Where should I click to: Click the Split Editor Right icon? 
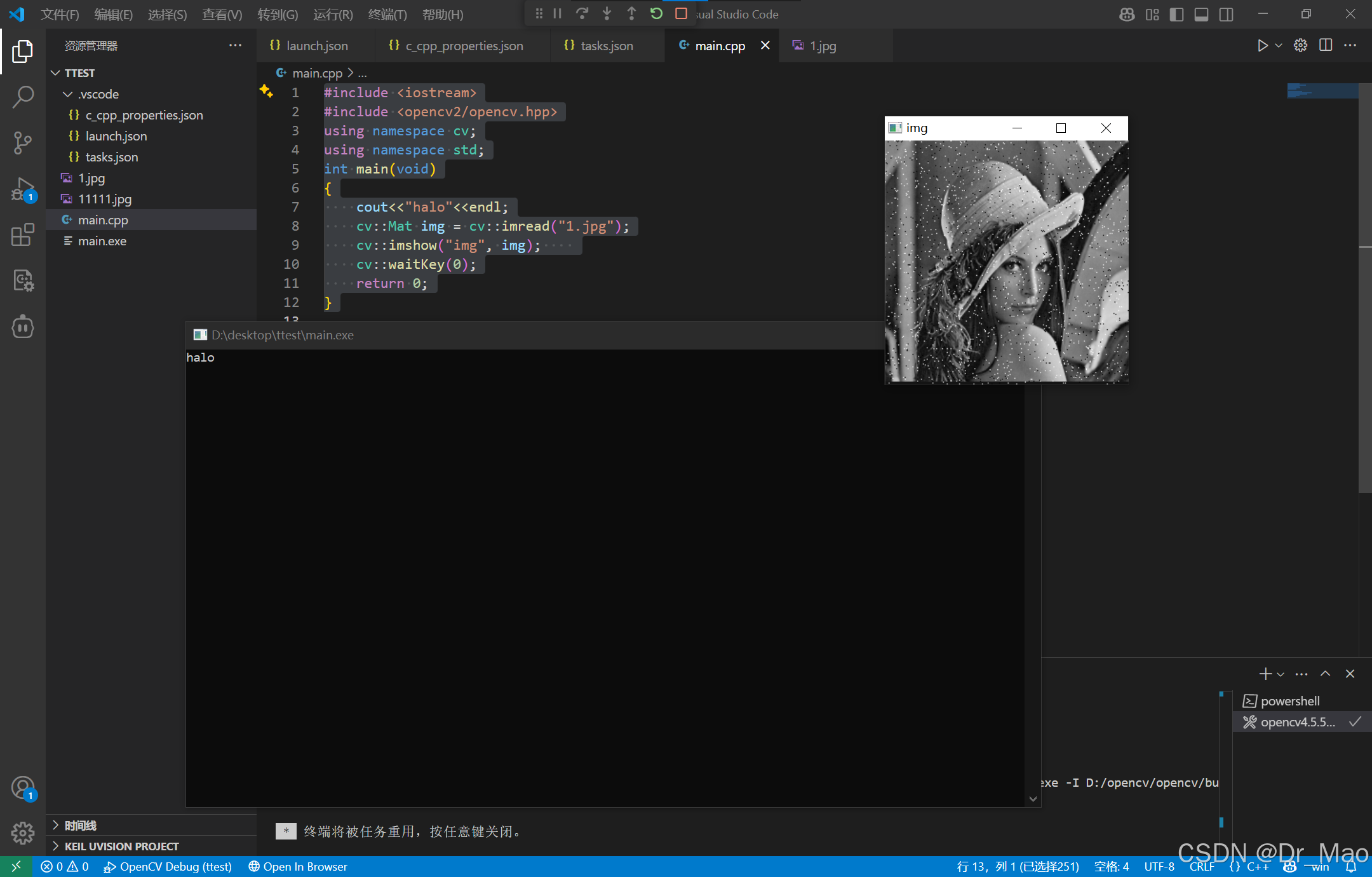[x=1326, y=45]
